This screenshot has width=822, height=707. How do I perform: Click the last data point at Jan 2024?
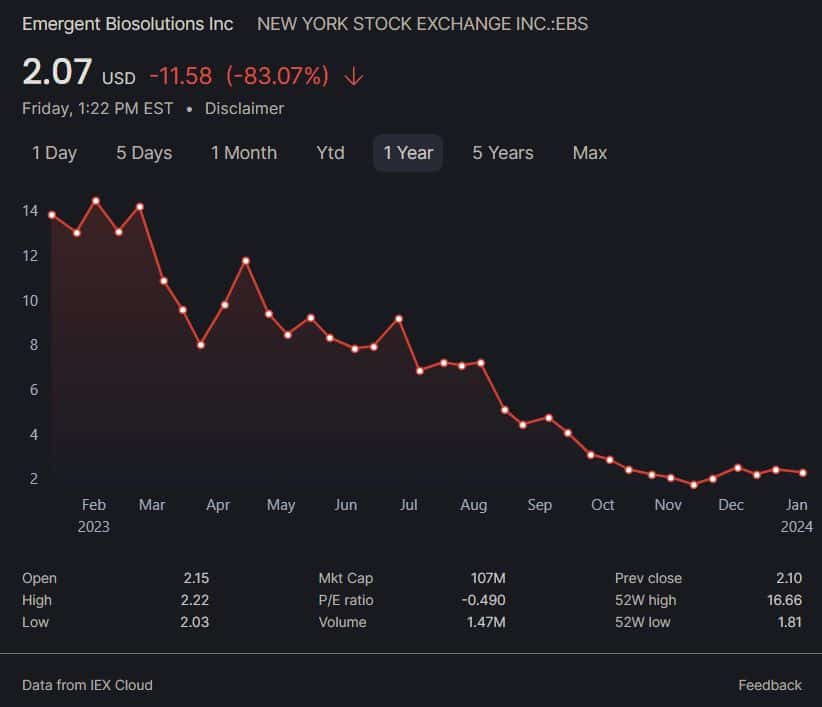(x=803, y=473)
